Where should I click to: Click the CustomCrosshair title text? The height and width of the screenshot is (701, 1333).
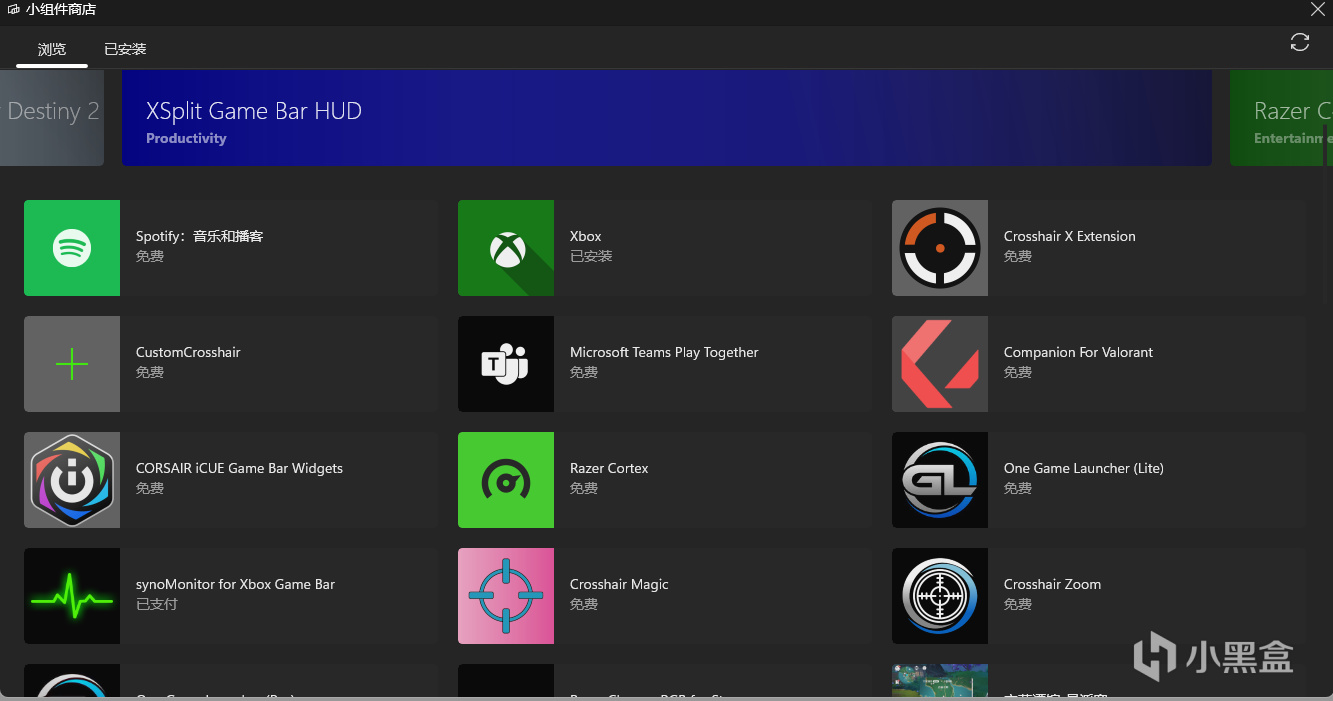coord(188,353)
